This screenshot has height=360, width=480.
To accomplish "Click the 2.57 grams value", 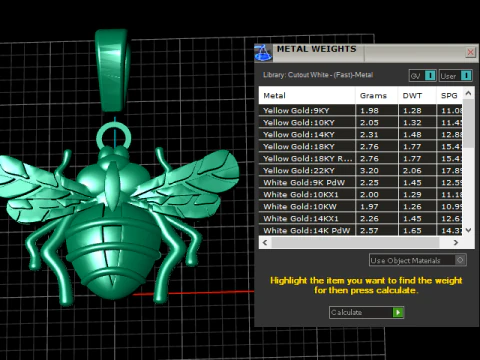I will (369, 230).
